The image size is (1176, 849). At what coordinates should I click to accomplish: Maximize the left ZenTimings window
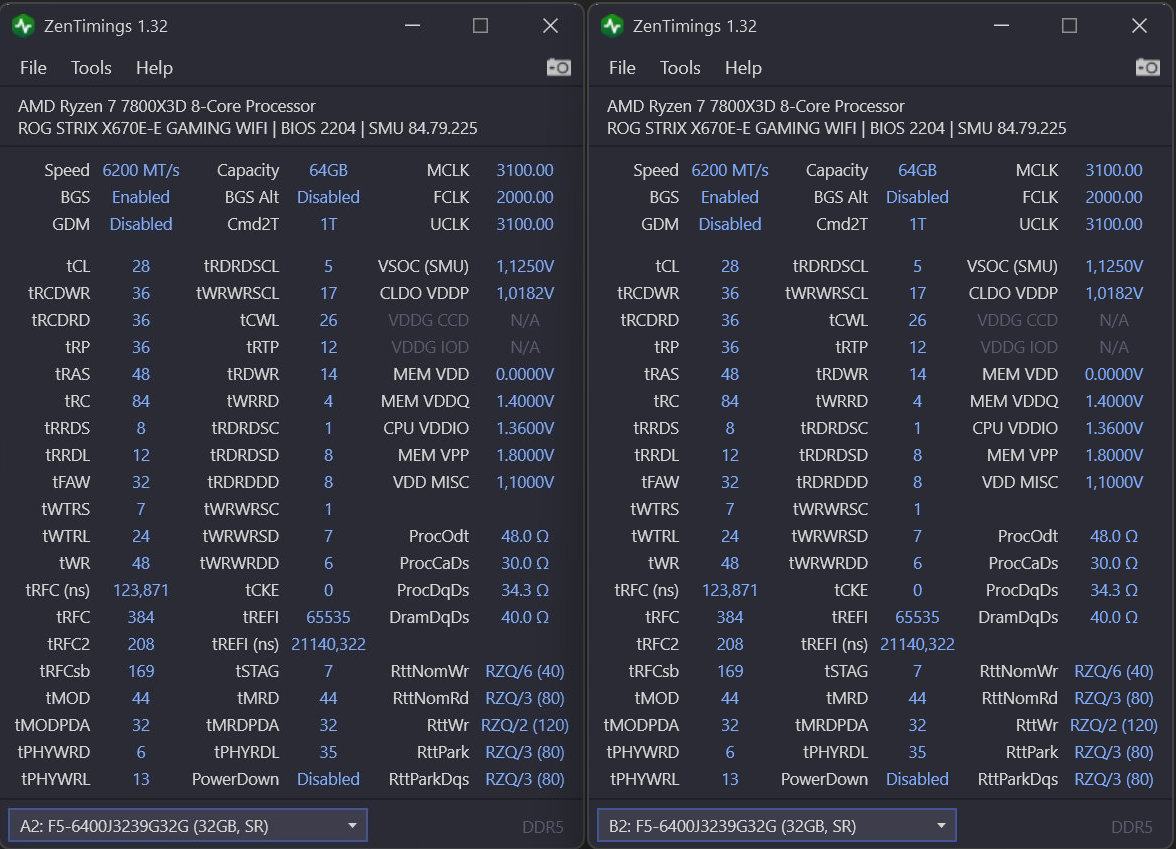(x=480, y=26)
